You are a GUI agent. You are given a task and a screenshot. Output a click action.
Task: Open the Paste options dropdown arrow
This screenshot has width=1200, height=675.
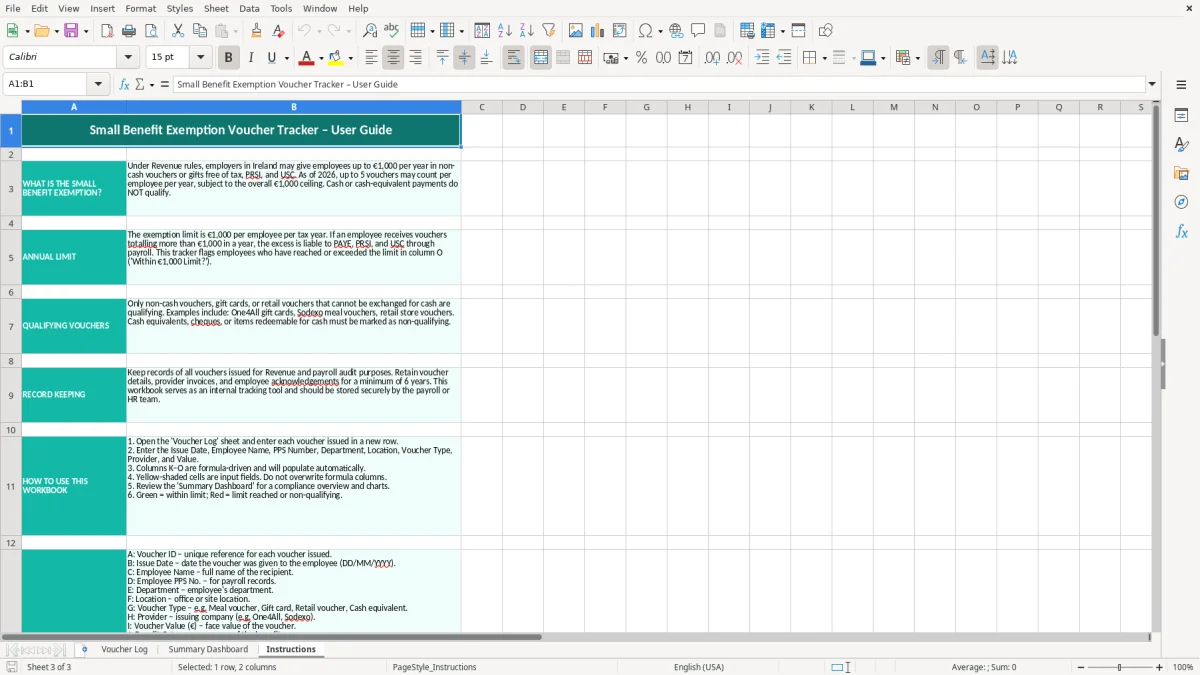(x=235, y=31)
